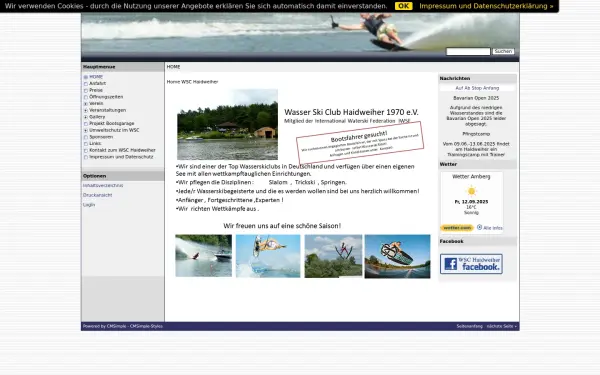Click the HOME breadcrumb above the content
600x375 pixels.
[173, 67]
